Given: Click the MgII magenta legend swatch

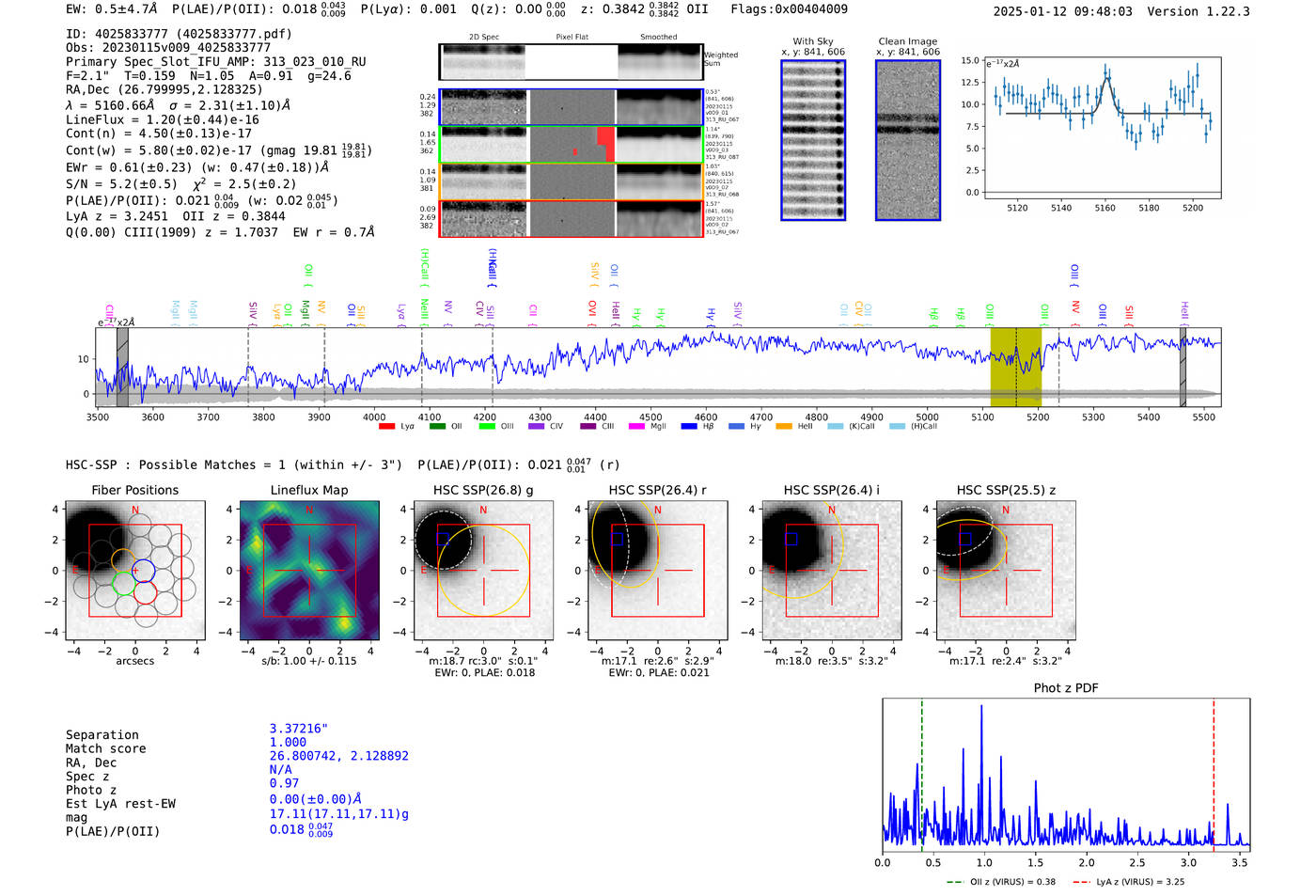Looking at the screenshot, I should pyautogui.click(x=636, y=427).
